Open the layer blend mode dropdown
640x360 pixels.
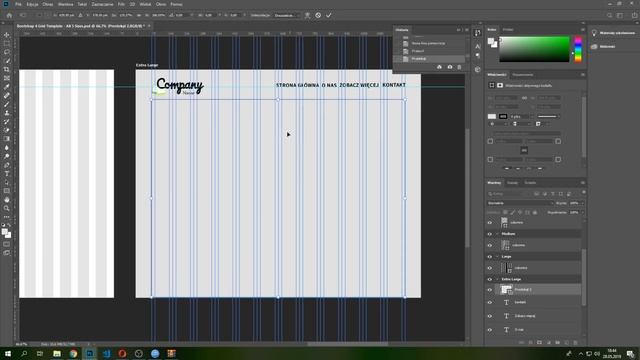pos(520,203)
